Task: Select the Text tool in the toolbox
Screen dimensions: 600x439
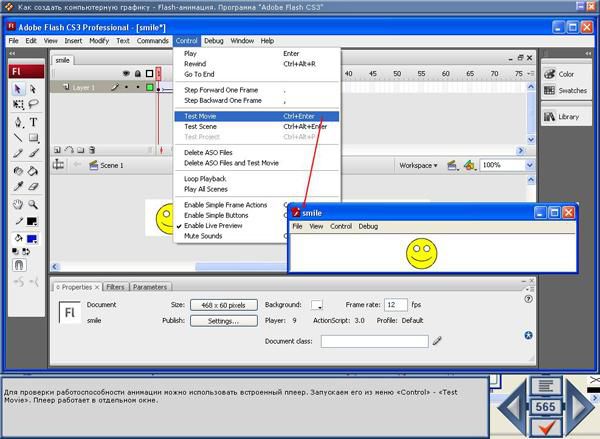Action: (34, 121)
